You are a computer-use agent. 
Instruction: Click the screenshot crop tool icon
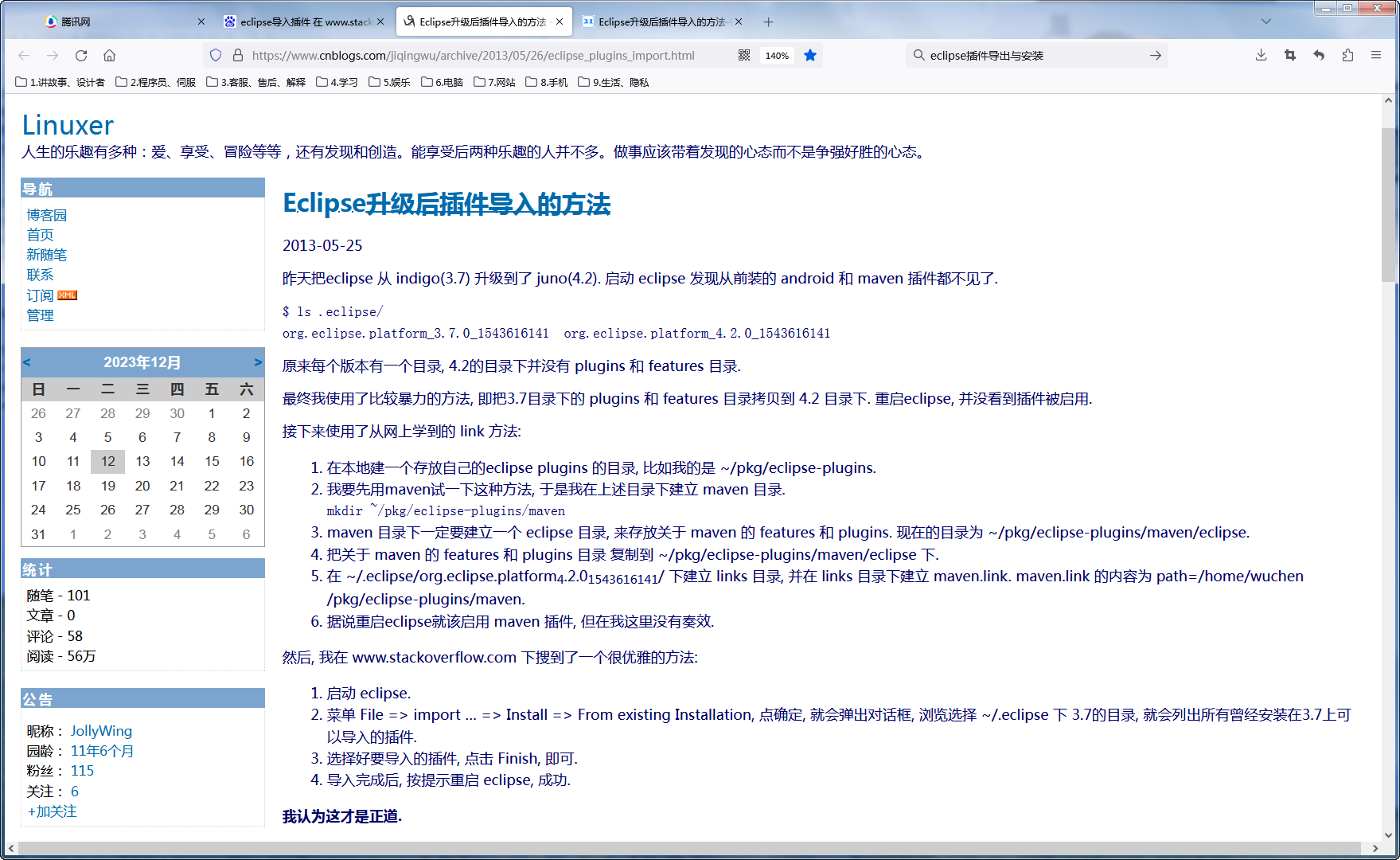1290,55
